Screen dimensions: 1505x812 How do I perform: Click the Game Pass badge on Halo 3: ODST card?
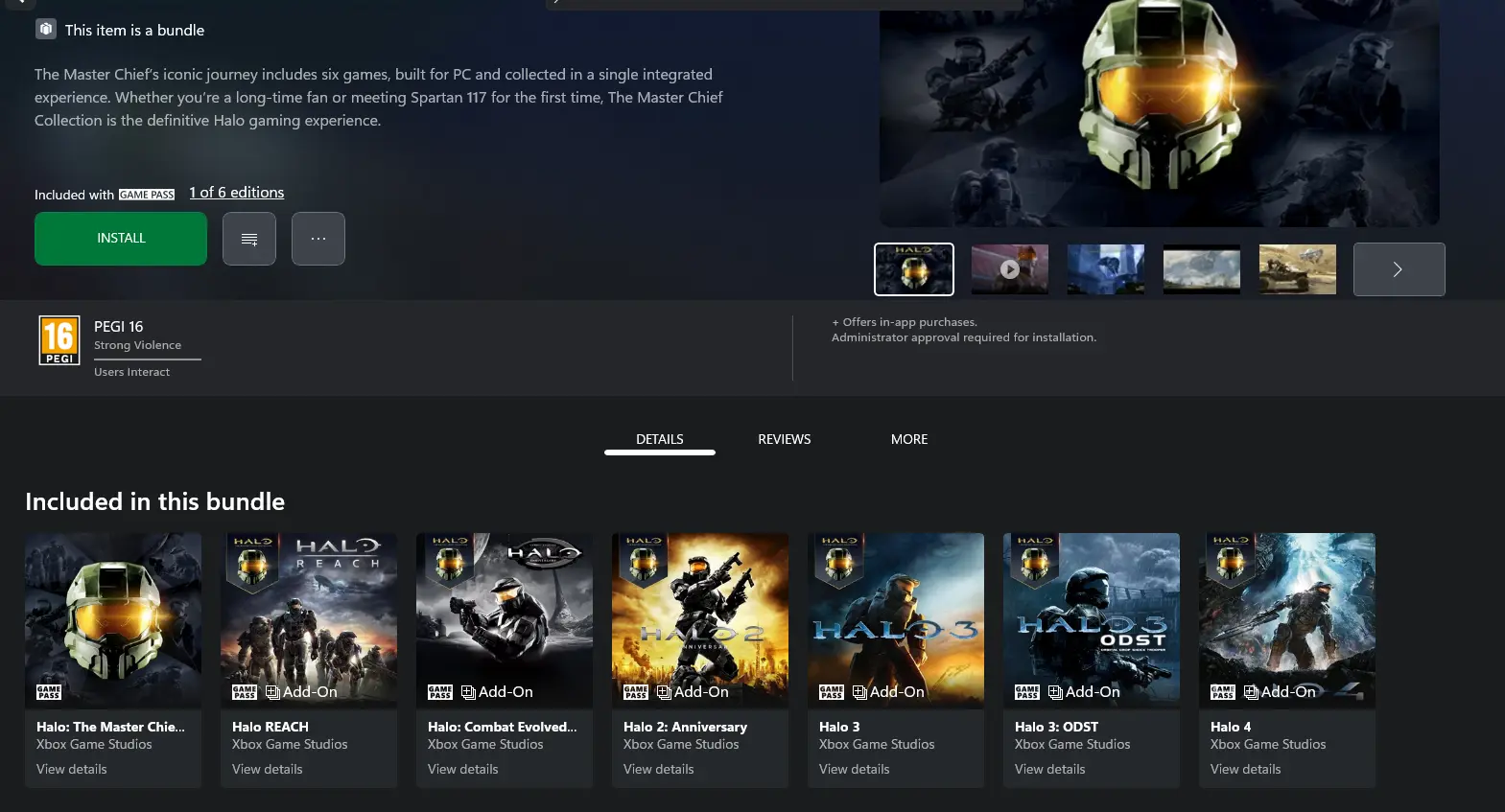click(x=1027, y=692)
